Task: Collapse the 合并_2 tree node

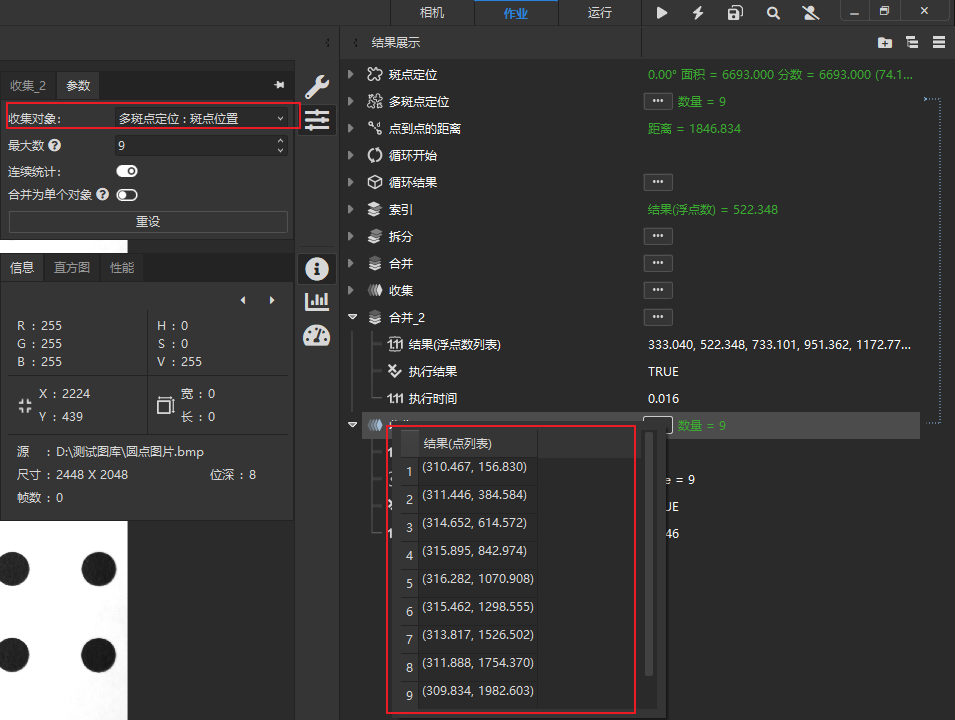Action: [x=352, y=317]
